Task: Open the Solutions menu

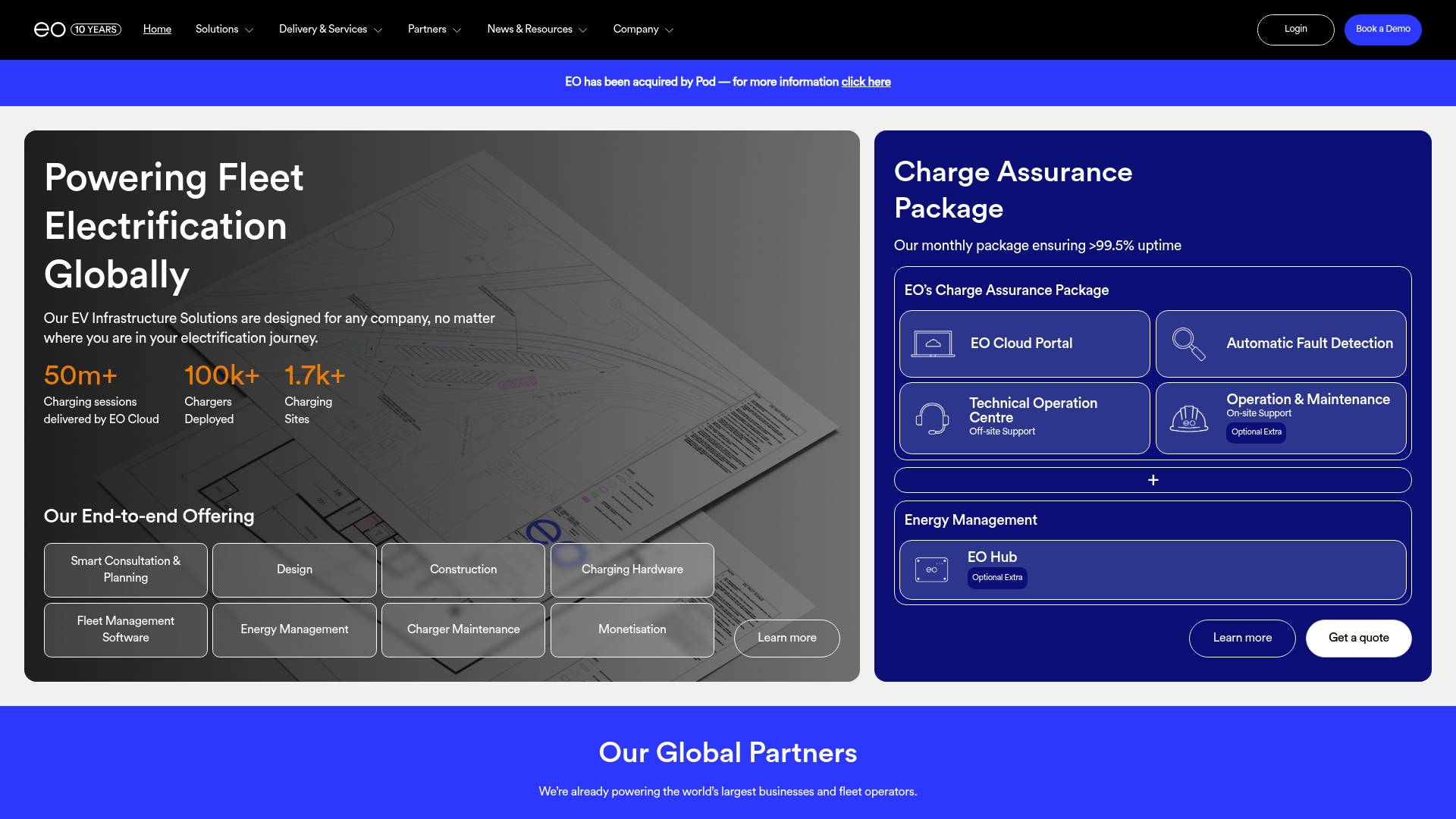Action: point(217,29)
